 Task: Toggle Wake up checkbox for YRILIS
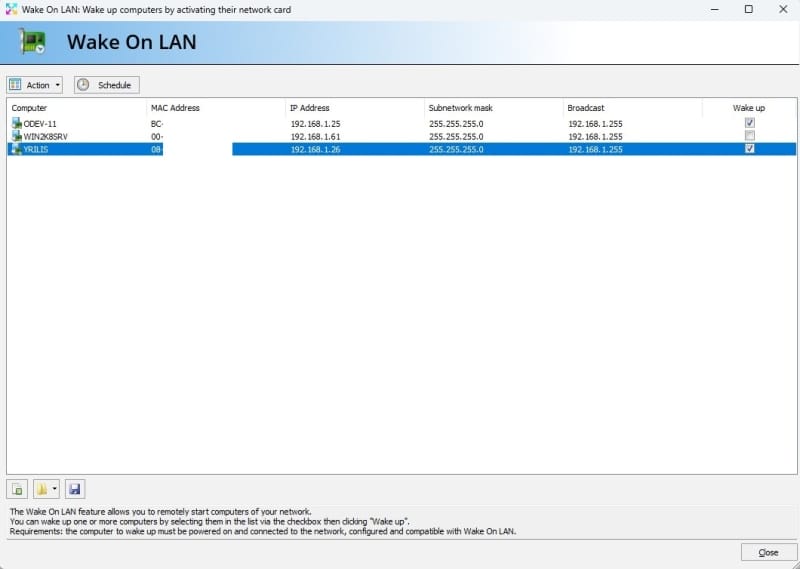[749, 149]
